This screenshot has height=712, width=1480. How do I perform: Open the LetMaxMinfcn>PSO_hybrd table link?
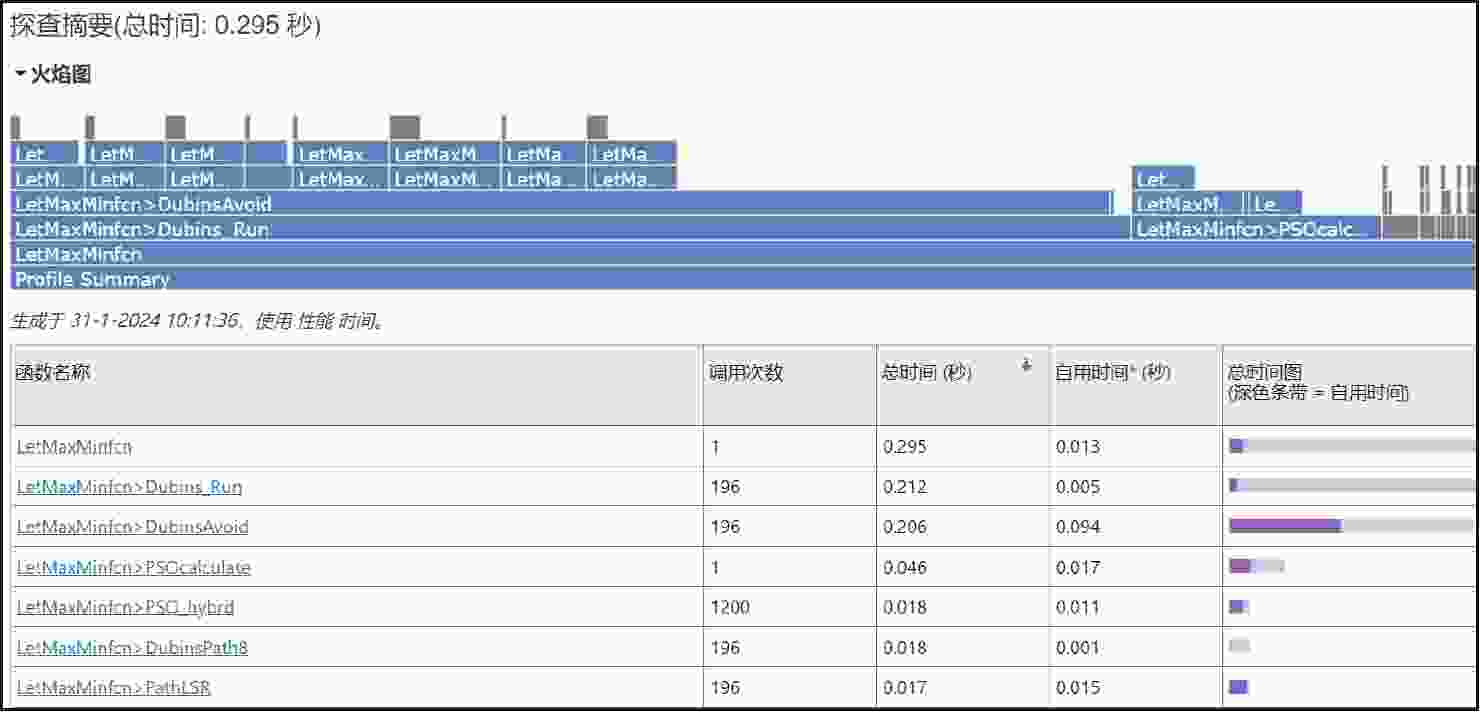point(125,607)
